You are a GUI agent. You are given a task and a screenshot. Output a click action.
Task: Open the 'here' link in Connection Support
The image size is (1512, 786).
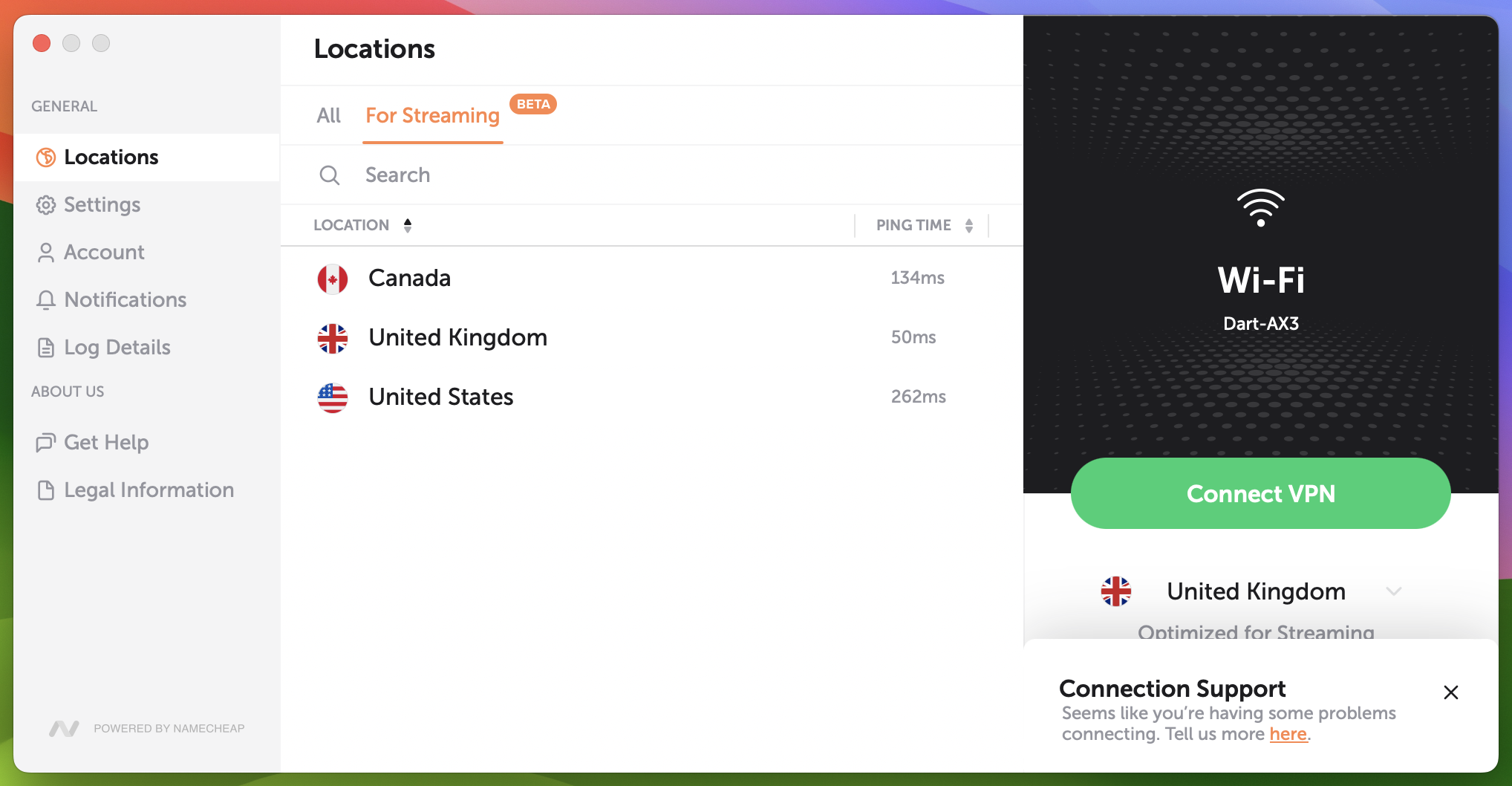pyautogui.click(x=1288, y=734)
